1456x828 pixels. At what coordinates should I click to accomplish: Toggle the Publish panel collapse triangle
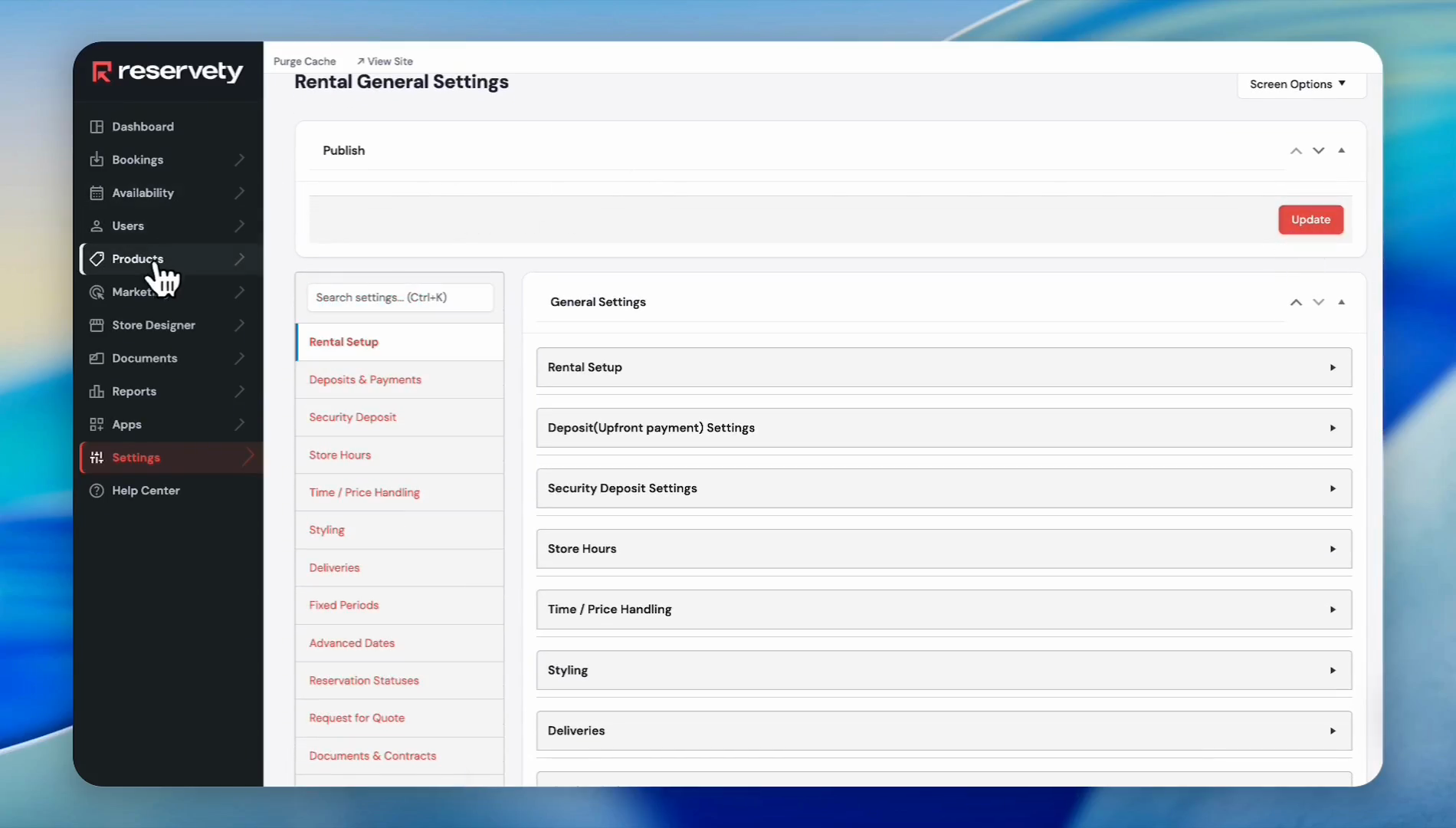click(1341, 150)
